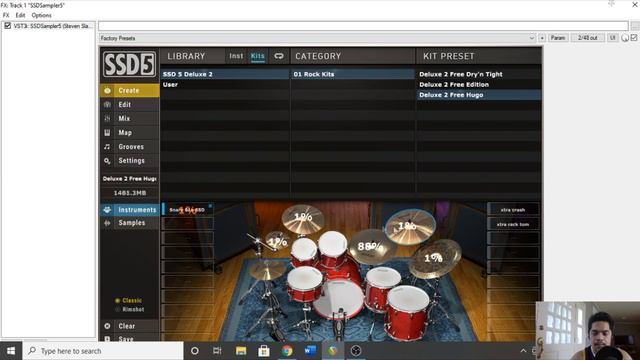Open File Explorer from the taskbar
Image resolution: width=640 pixels, height=360 pixels.
tap(241, 351)
